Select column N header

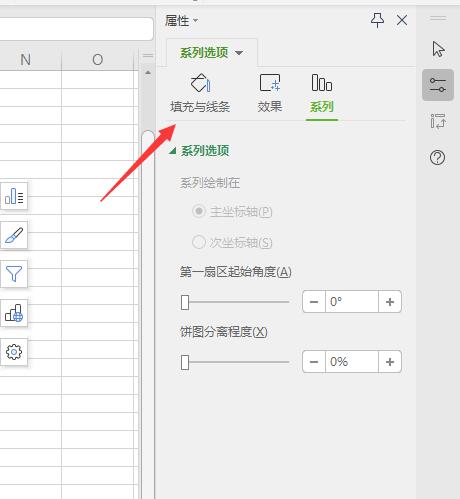click(x=25, y=60)
